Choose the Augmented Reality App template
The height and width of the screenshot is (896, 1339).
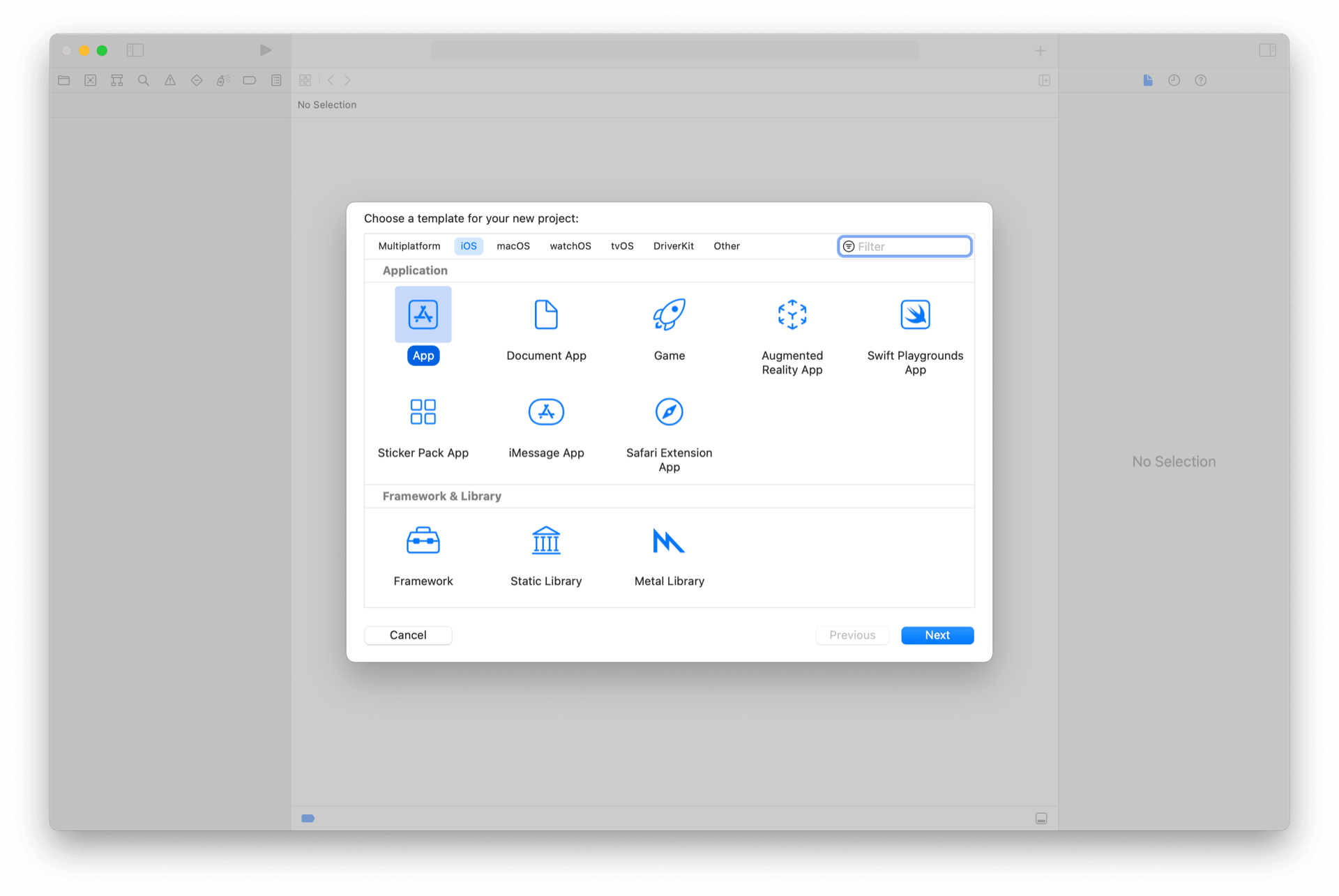click(792, 314)
